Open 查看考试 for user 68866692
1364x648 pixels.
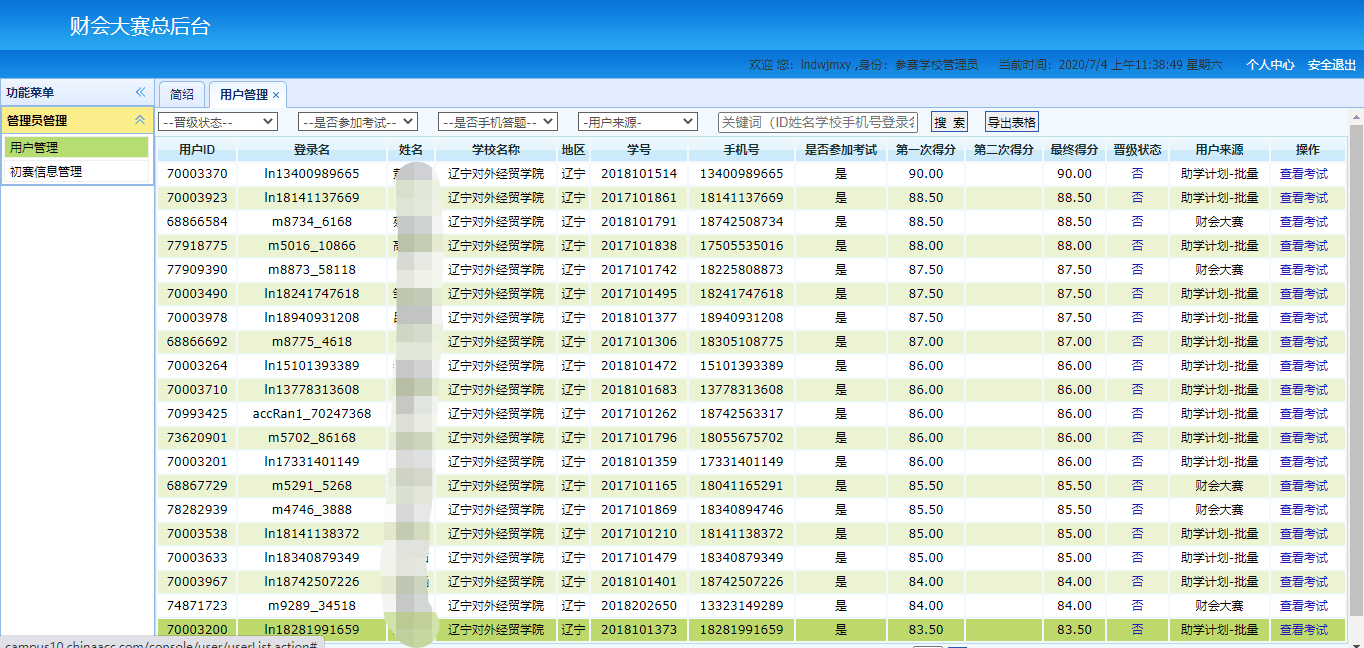click(x=1304, y=342)
